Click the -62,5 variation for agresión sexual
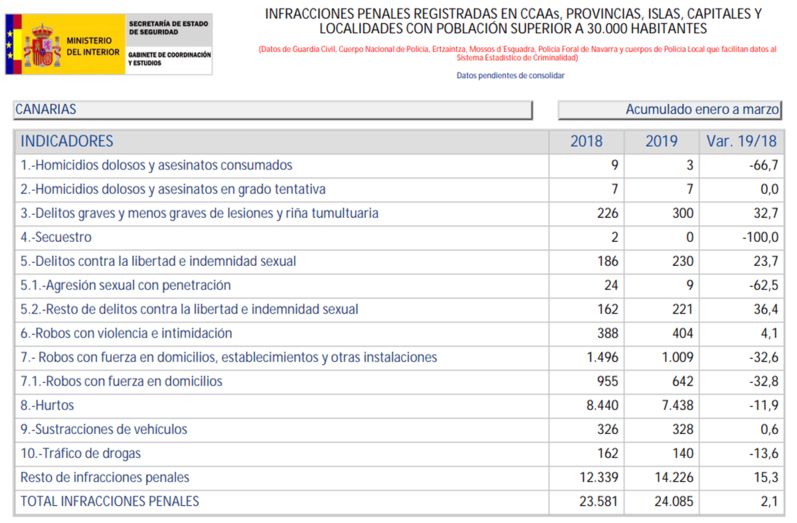Viewport: 797px width, 523px height. point(763,286)
